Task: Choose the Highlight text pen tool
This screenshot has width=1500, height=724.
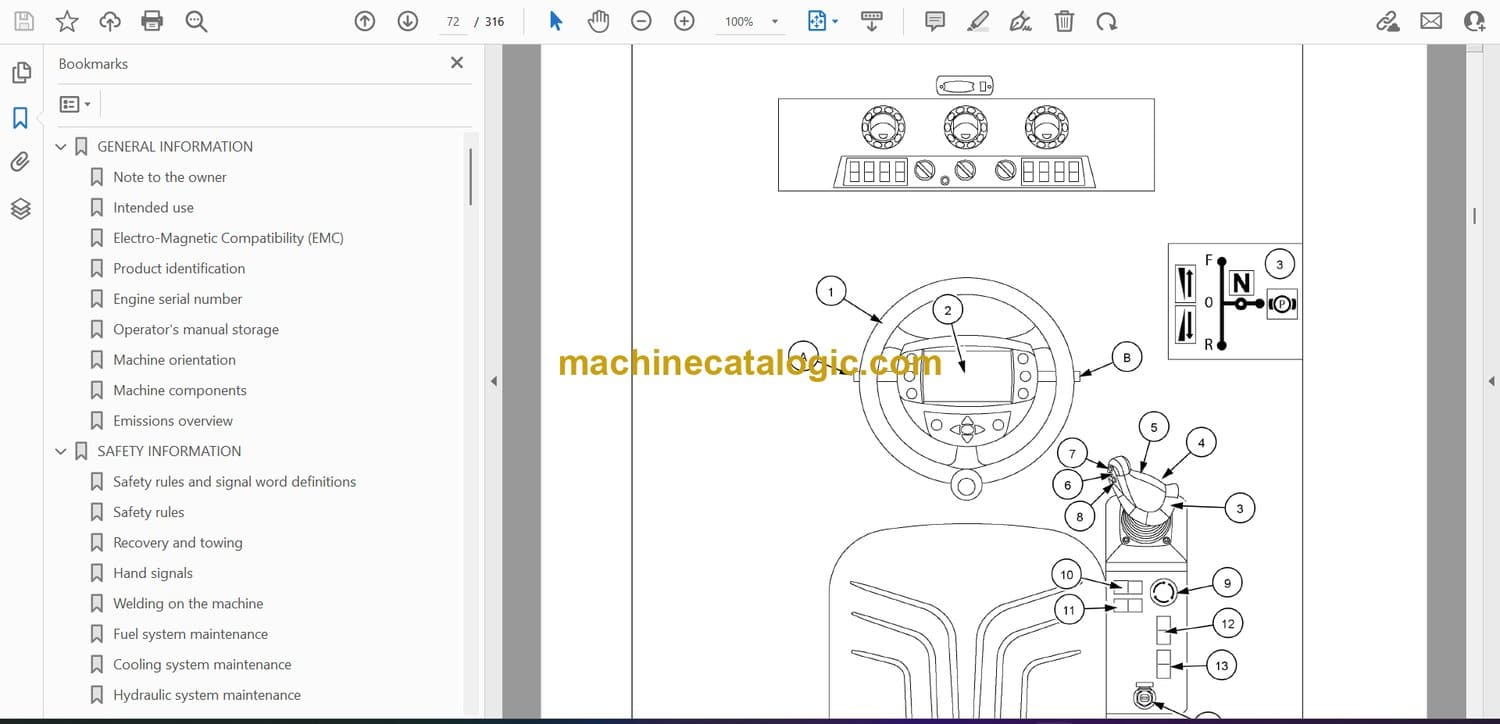Action: click(978, 21)
